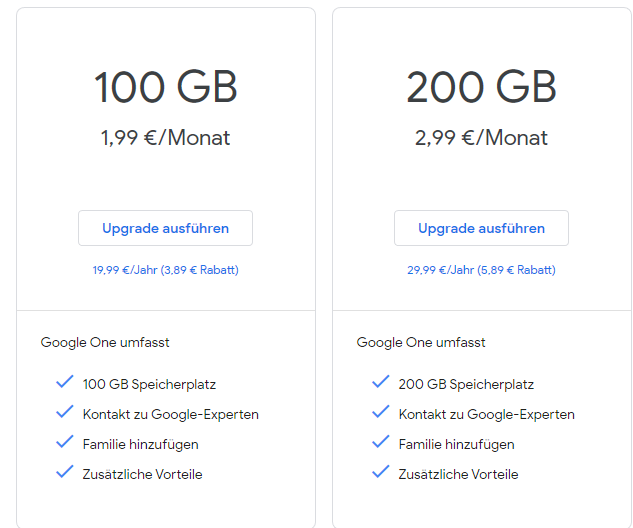Click checkmark beside Zusätzliche Vorteile in 200 GB plan
This screenshot has width=633, height=528.
(x=381, y=473)
